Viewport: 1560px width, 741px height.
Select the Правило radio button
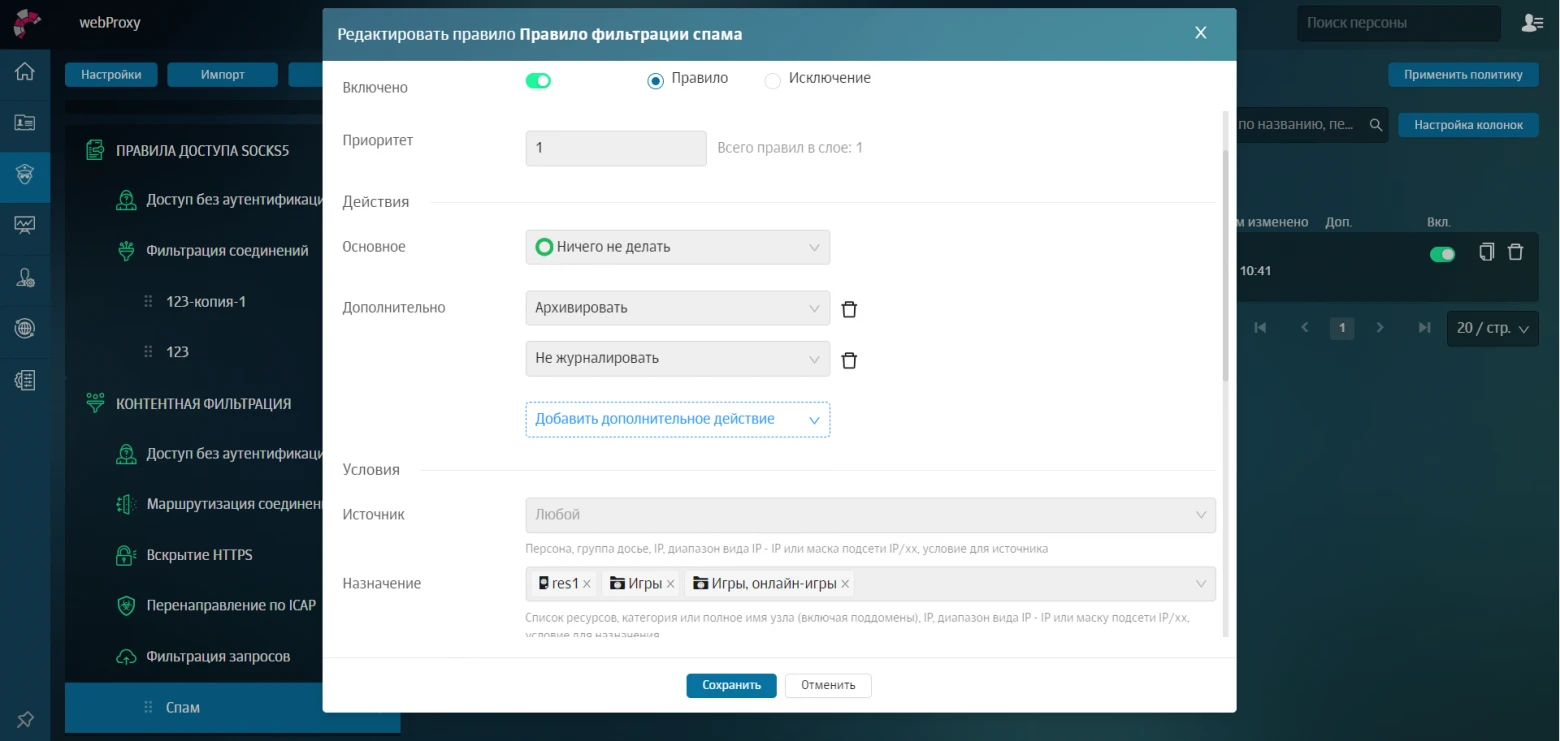click(656, 81)
